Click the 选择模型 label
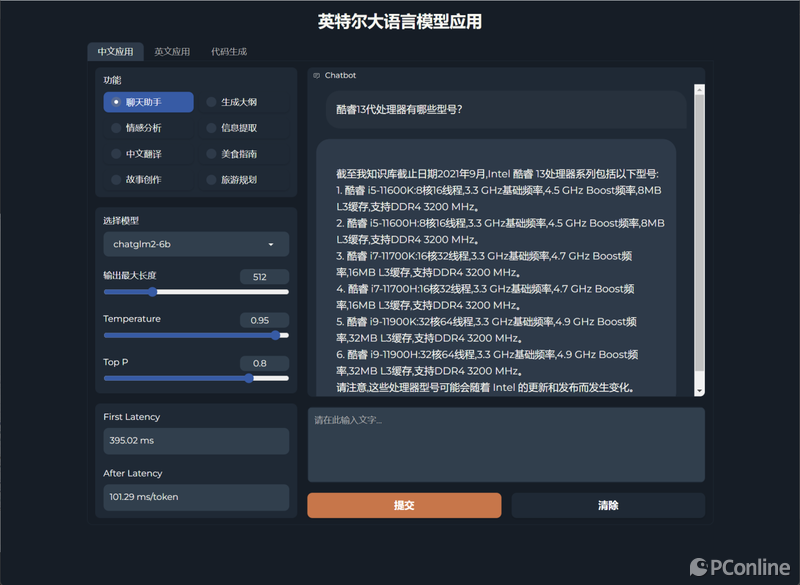 [x=121, y=221]
